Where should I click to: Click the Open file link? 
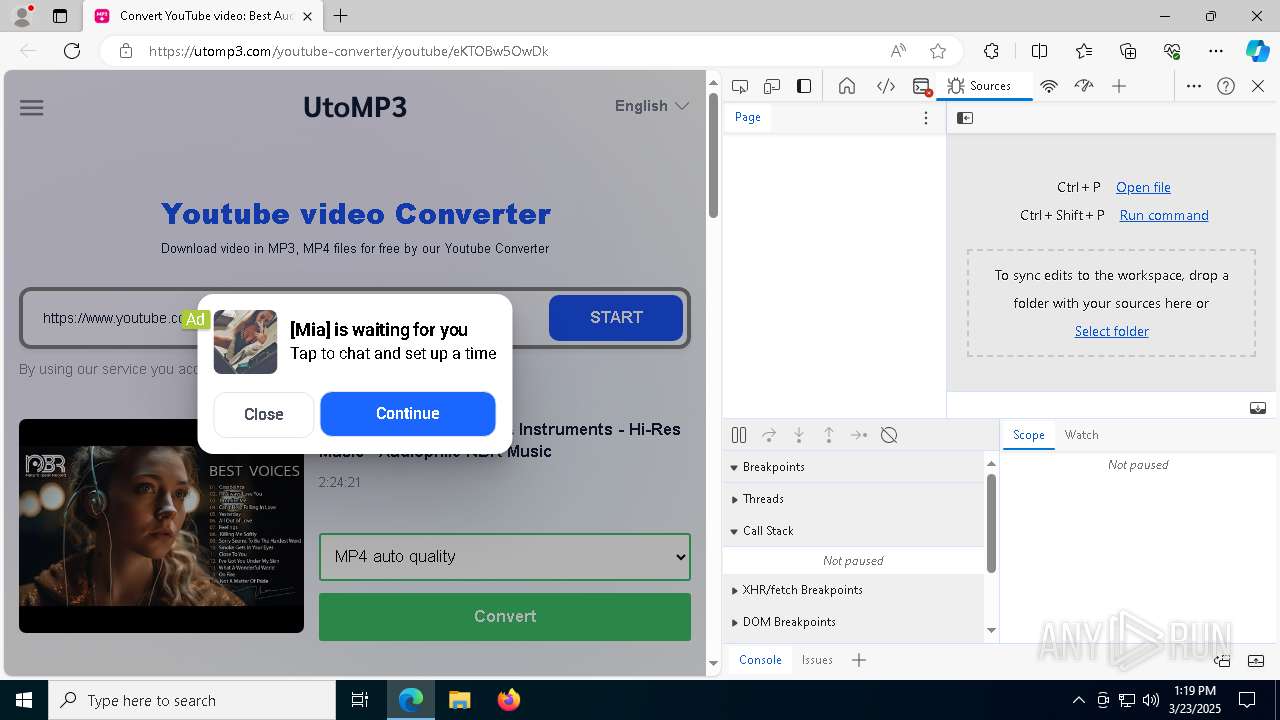1143,187
